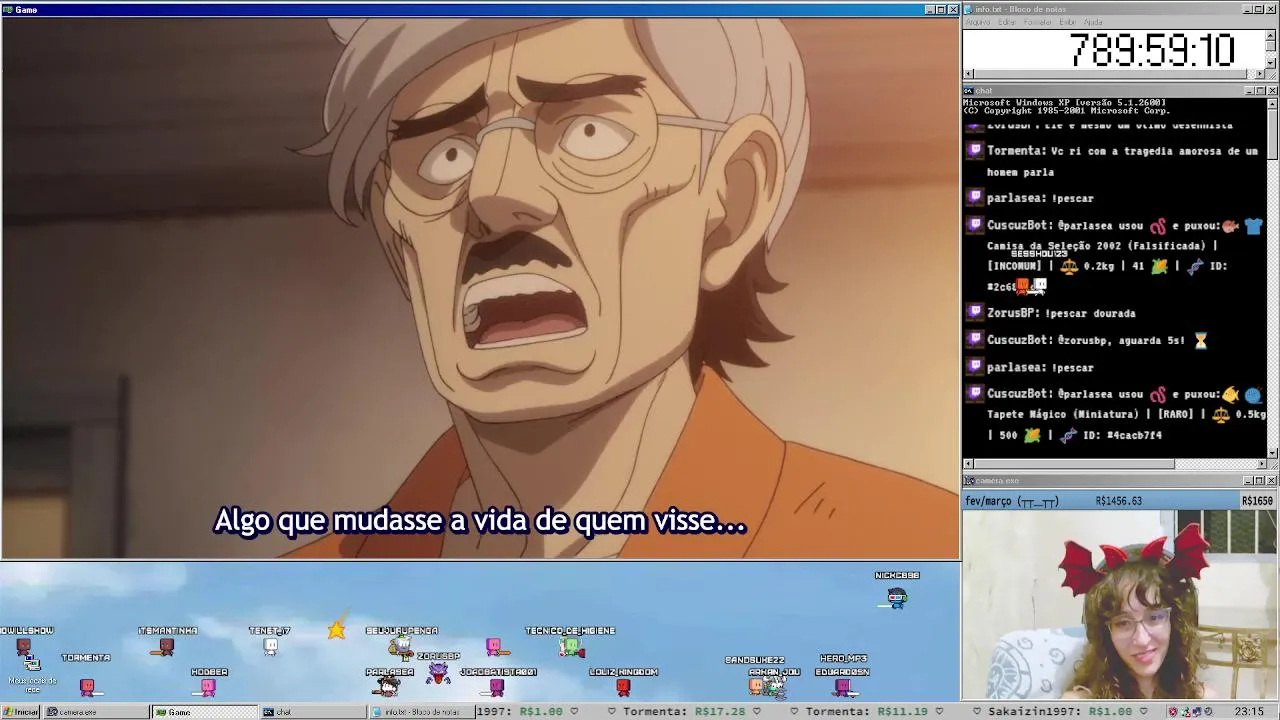Click the chat window scroll down arrow
This screenshot has width=1280, height=720.
[x=1272, y=453]
